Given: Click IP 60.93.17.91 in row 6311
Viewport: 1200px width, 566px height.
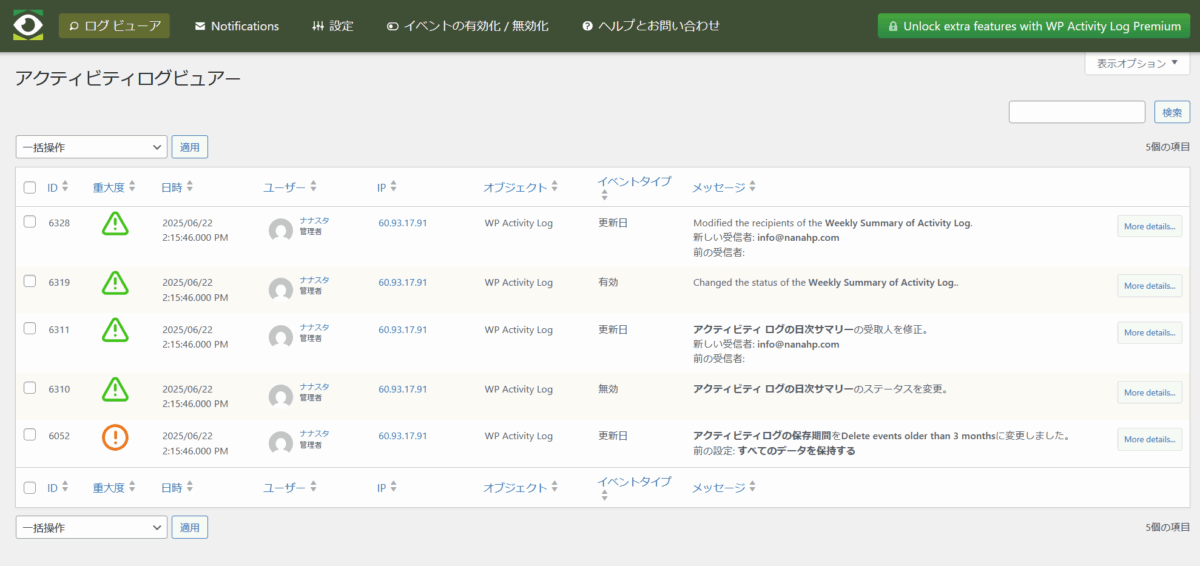Looking at the screenshot, I should (402, 329).
